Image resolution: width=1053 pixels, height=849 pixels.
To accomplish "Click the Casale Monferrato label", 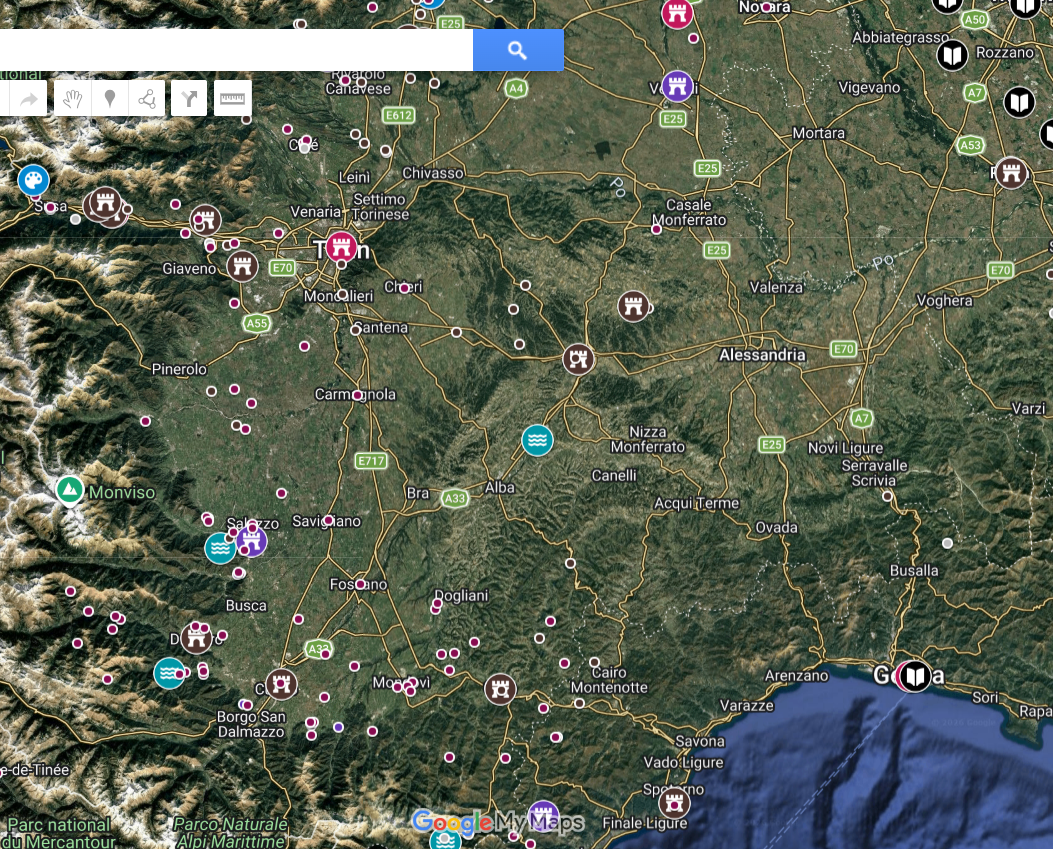I will [689, 212].
